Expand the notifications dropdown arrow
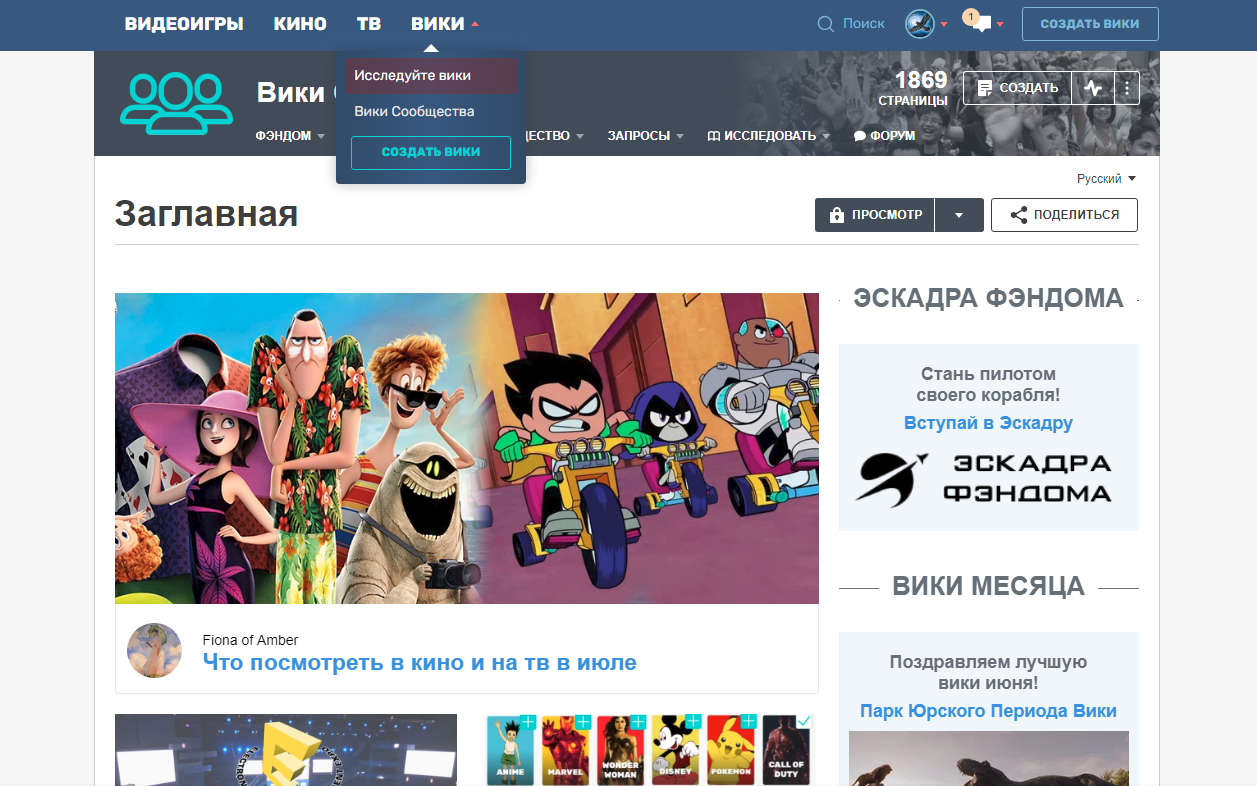The width and height of the screenshot is (1257, 786). pos(1000,25)
